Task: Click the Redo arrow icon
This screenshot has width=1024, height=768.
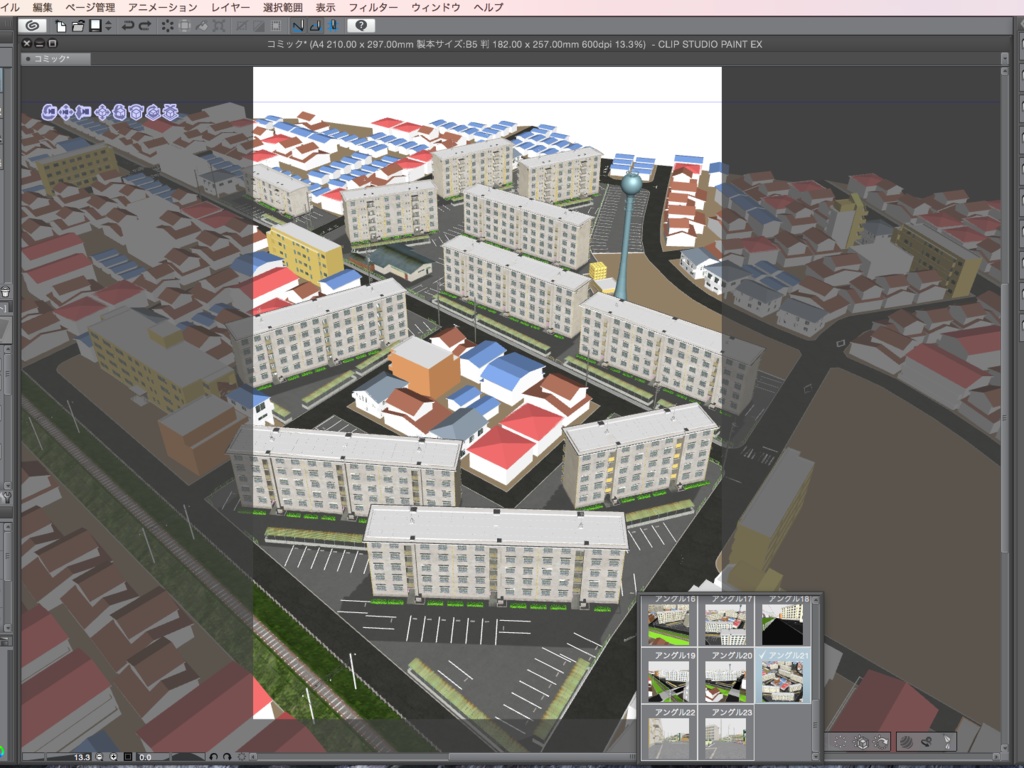Action: 144,28
